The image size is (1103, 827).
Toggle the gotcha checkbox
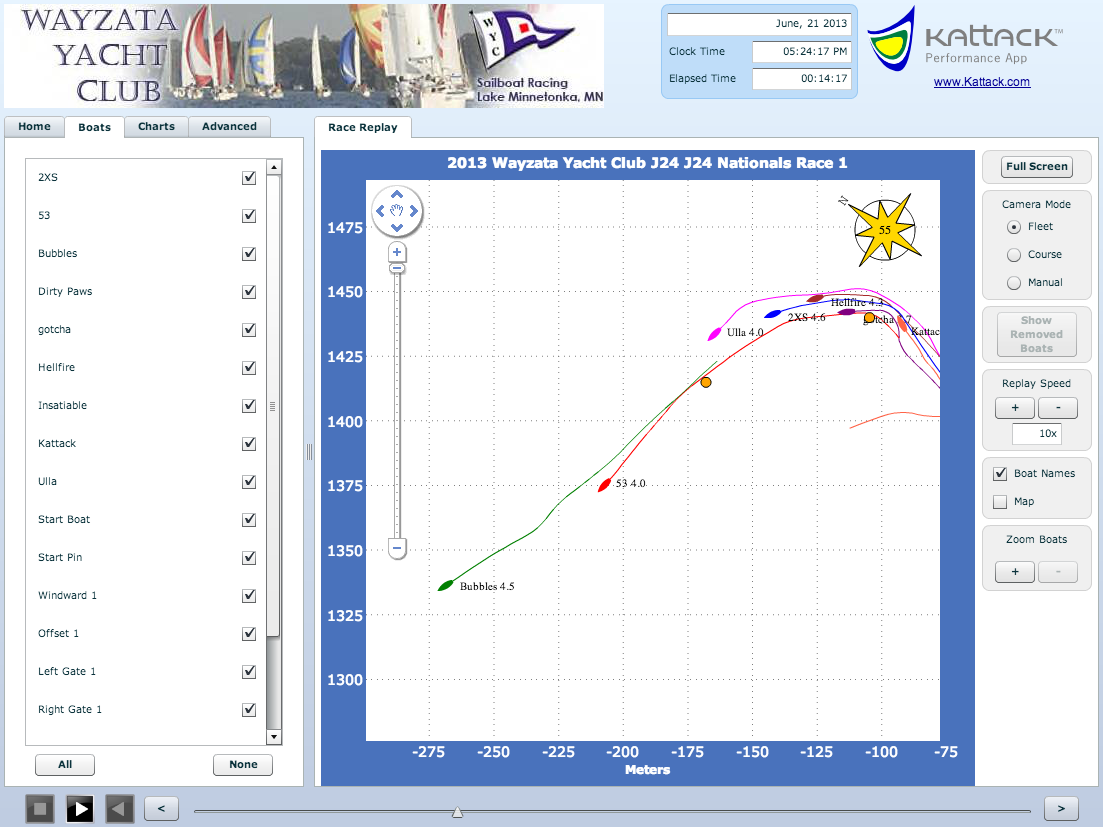point(249,330)
